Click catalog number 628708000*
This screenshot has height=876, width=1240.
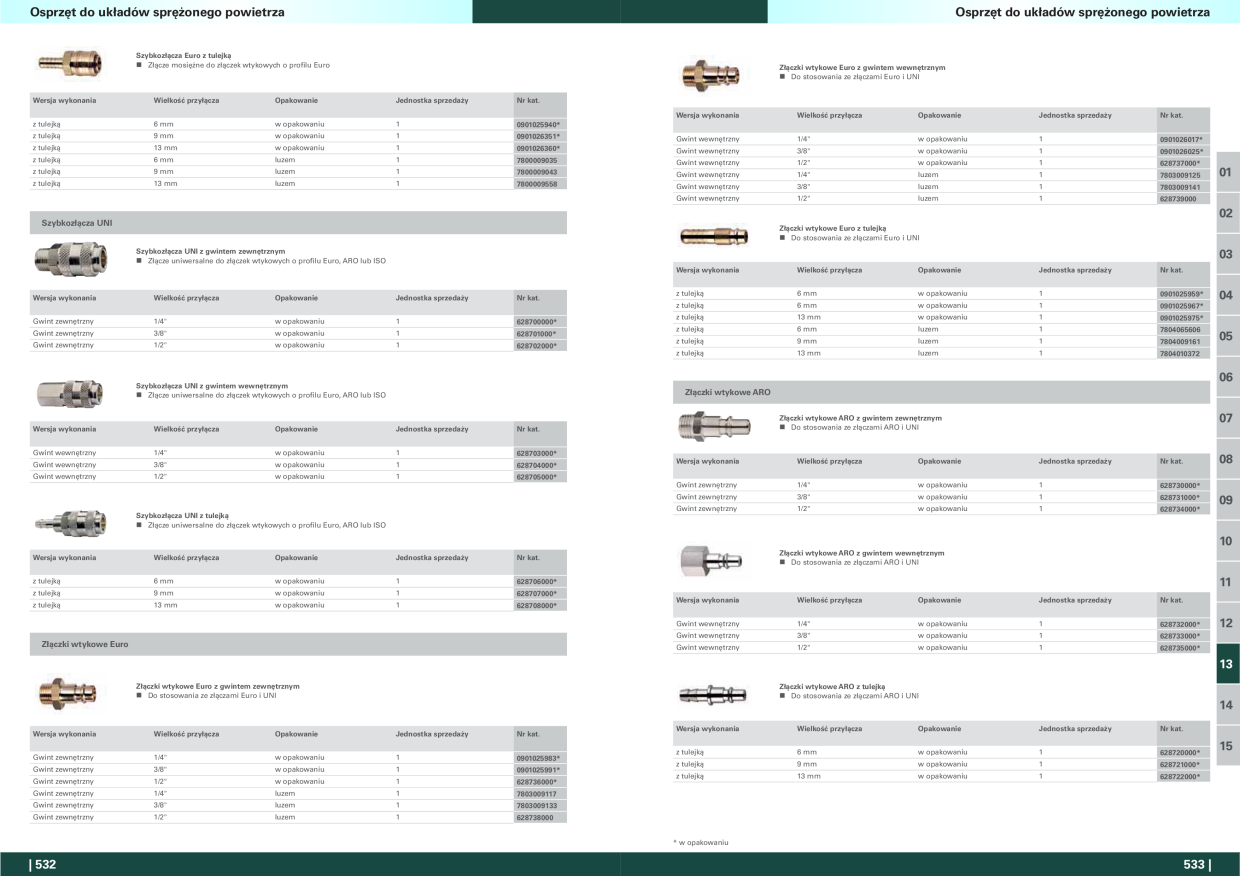point(536,606)
